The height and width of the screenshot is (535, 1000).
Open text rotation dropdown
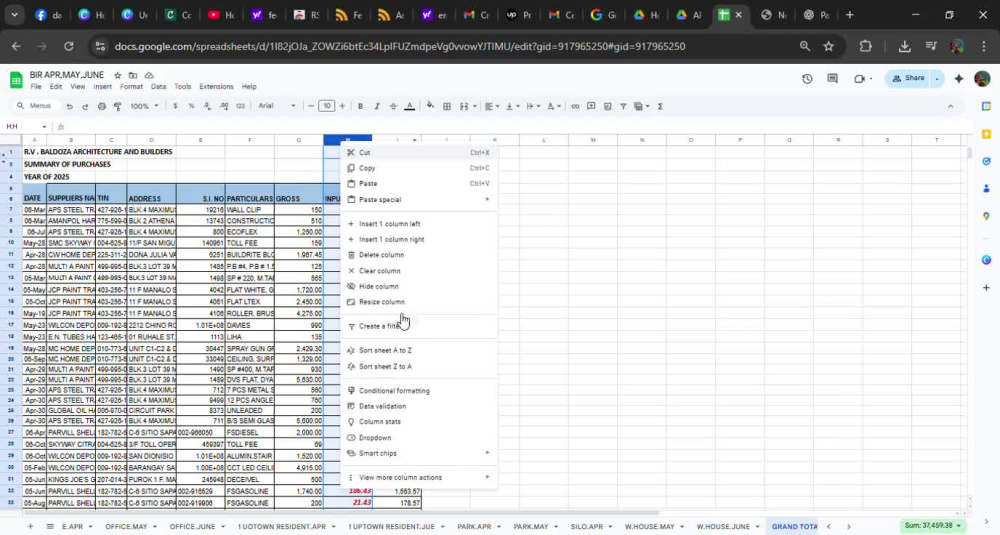coord(554,106)
